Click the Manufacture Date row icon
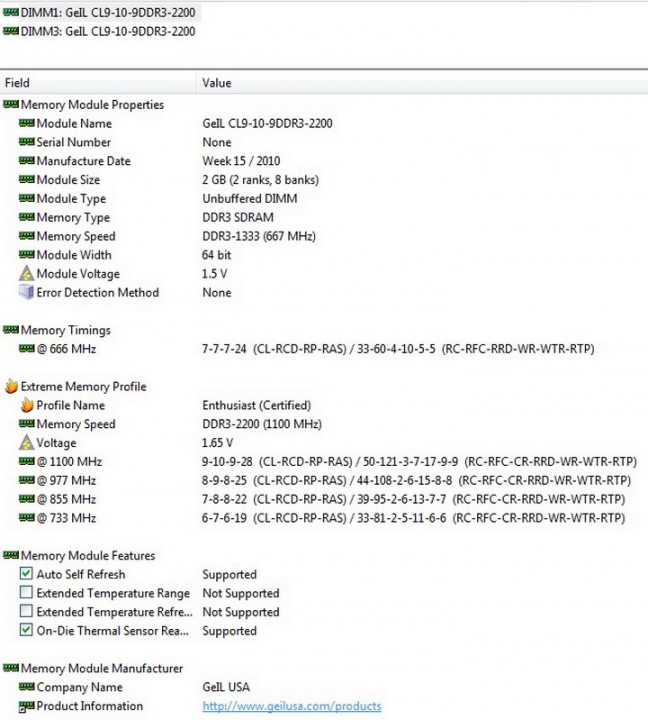Screen dimensions: 648x720 (x=27, y=161)
